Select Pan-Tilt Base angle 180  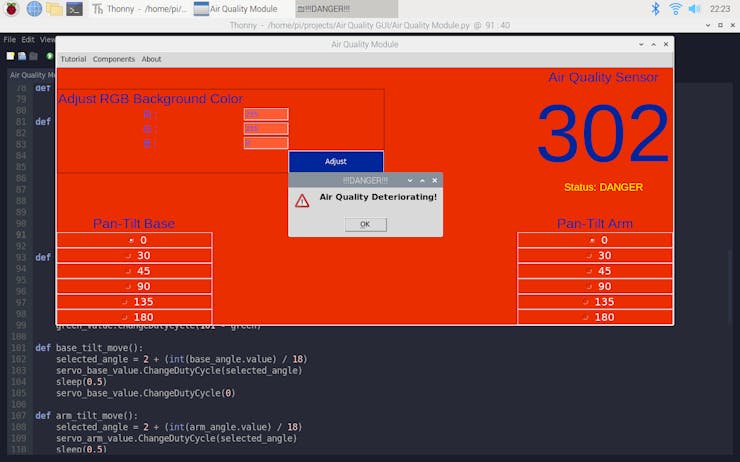pos(135,317)
